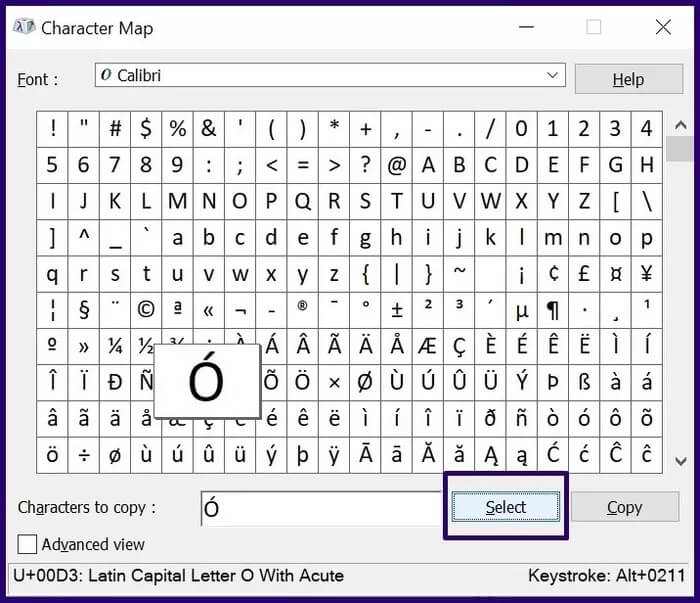Pick the hash # character
The image size is (700, 603).
point(115,129)
